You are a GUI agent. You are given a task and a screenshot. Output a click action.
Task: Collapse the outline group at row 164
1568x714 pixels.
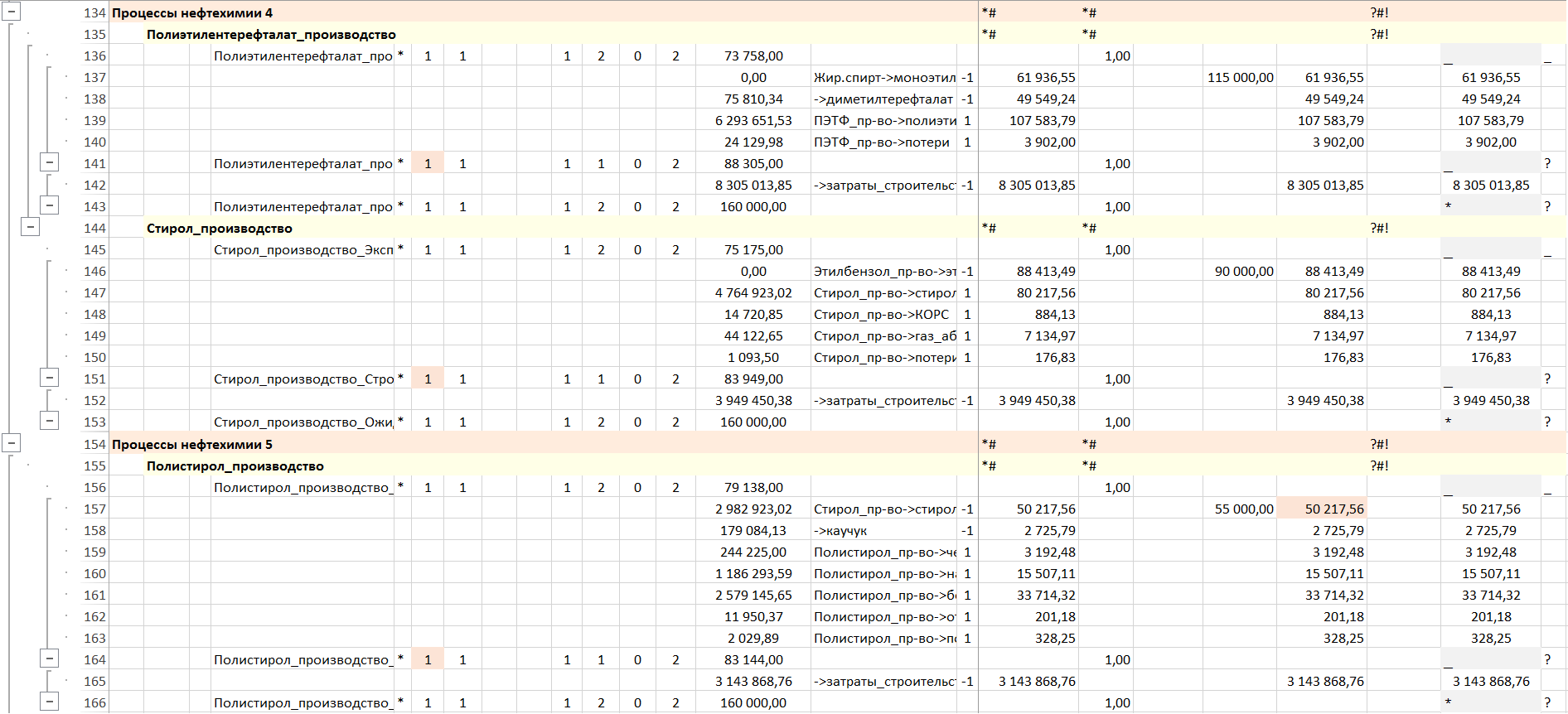pyautogui.click(x=50, y=659)
